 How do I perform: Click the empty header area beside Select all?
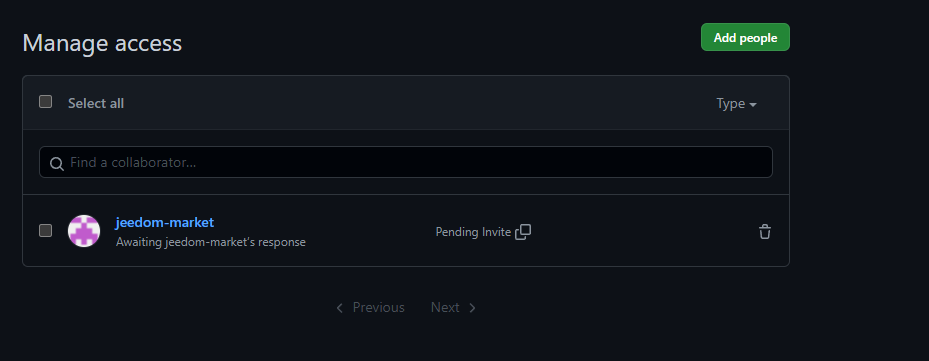coord(415,103)
